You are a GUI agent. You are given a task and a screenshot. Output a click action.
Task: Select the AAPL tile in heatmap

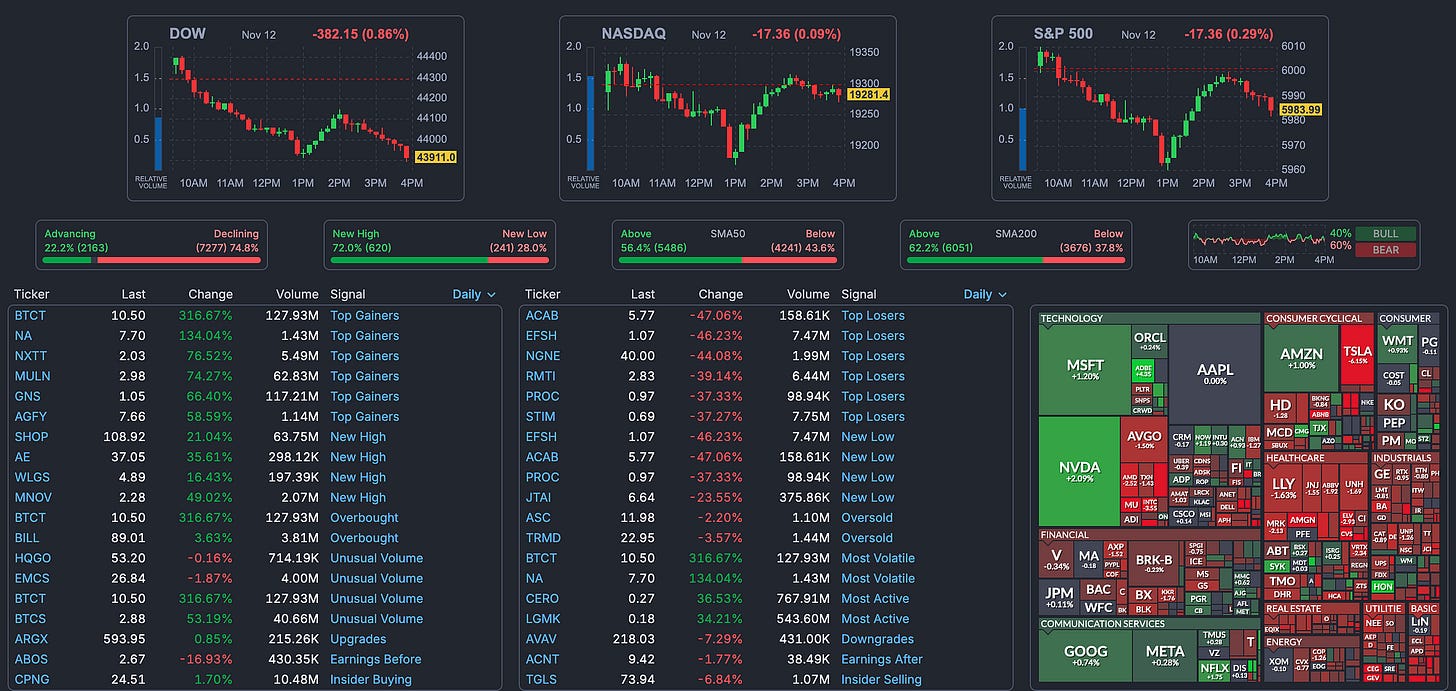click(x=1215, y=373)
